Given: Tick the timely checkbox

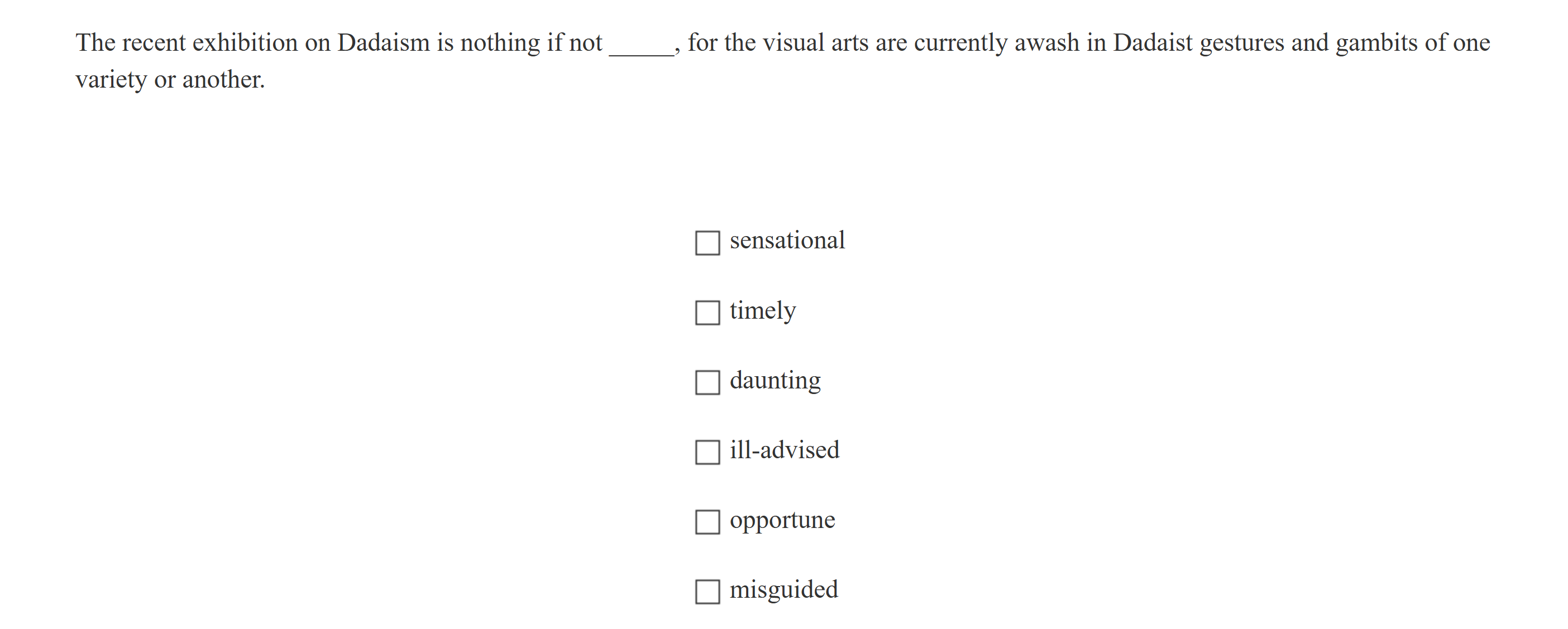Looking at the screenshot, I should (x=707, y=313).
